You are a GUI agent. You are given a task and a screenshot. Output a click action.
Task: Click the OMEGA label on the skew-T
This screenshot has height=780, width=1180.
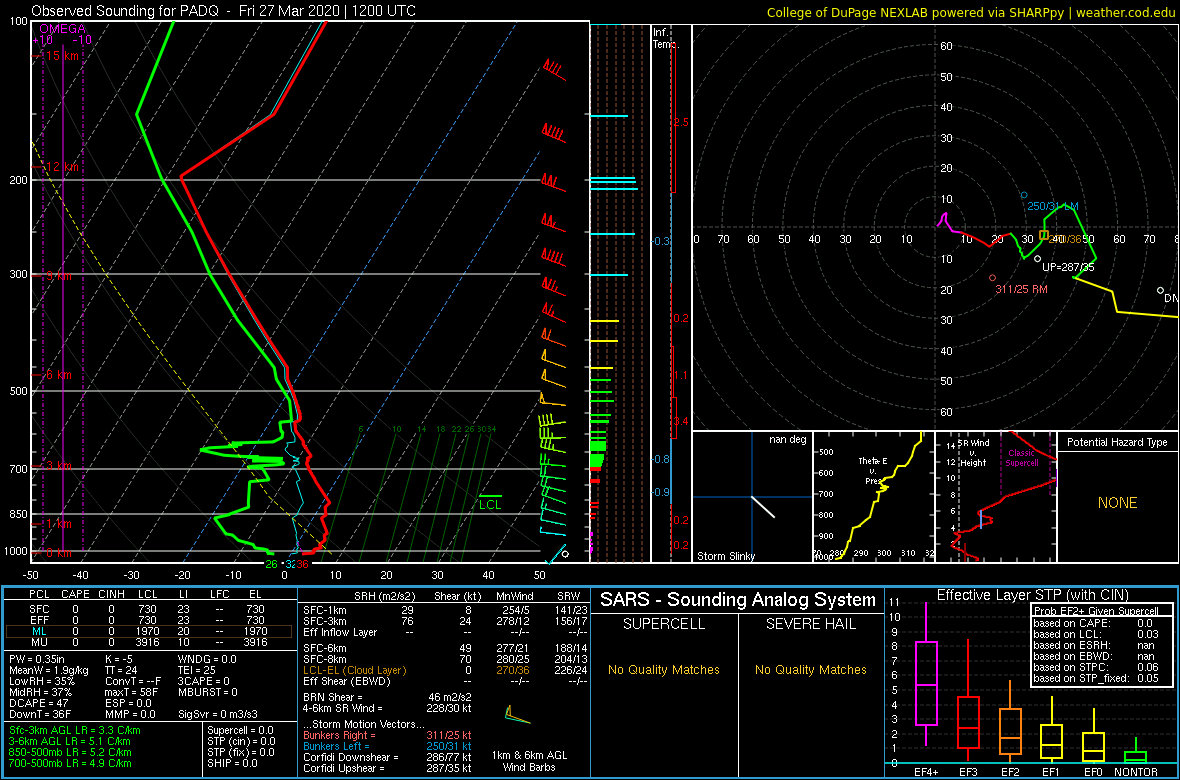pos(62,29)
